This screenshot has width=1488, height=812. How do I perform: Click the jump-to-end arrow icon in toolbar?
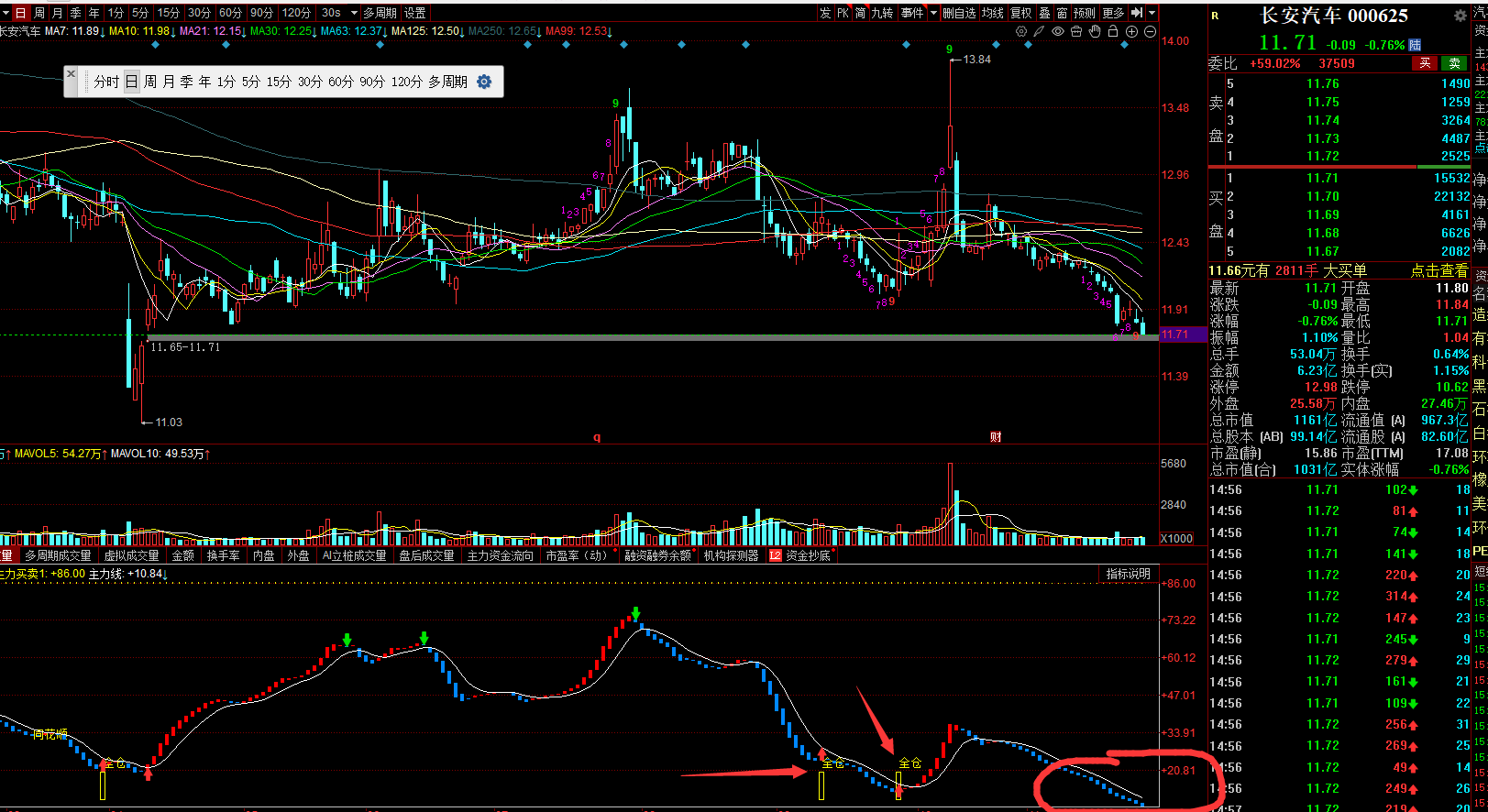pyautogui.click(x=1137, y=13)
